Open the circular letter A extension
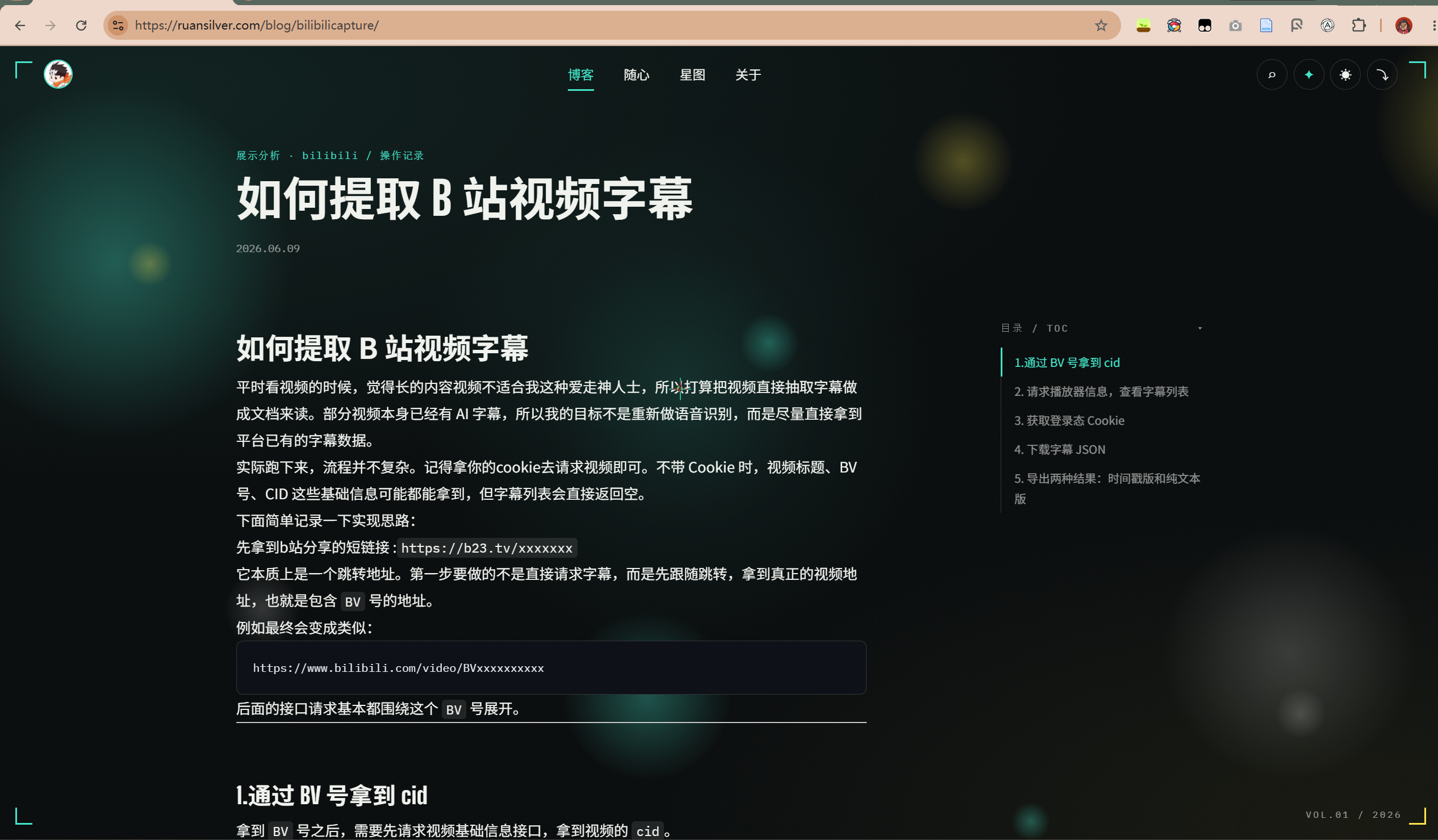 (x=1327, y=25)
